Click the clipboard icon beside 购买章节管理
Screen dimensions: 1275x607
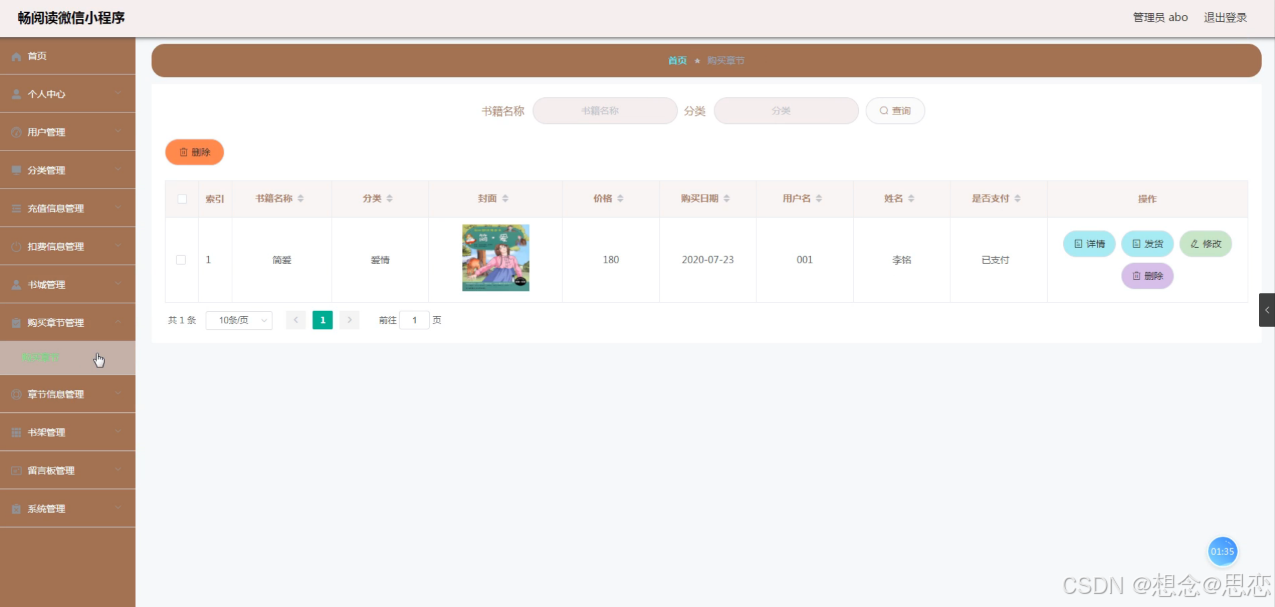[x=16, y=322]
